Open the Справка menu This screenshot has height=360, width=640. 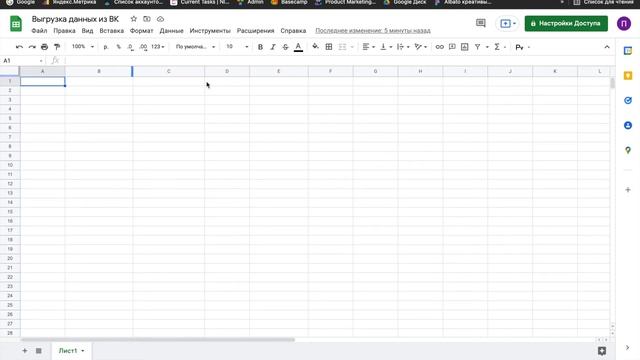pyautogui.click(x=293, y=31)
